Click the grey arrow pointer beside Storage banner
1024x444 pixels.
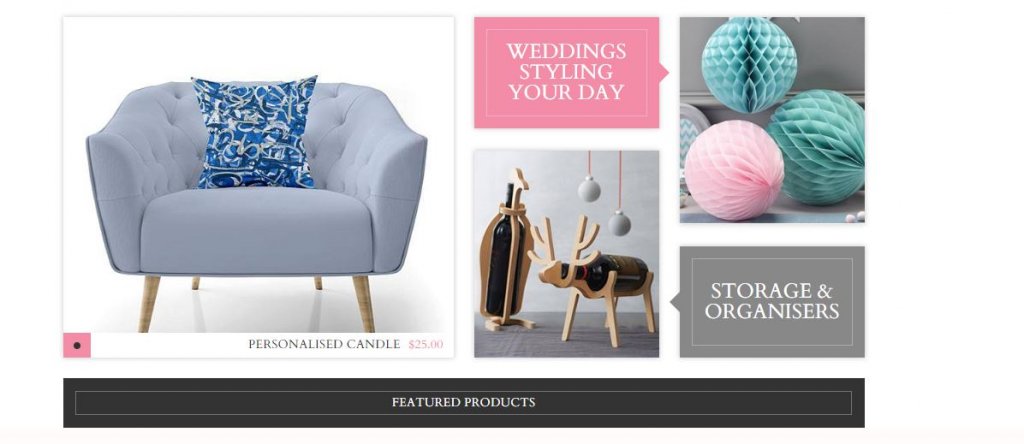675,302
